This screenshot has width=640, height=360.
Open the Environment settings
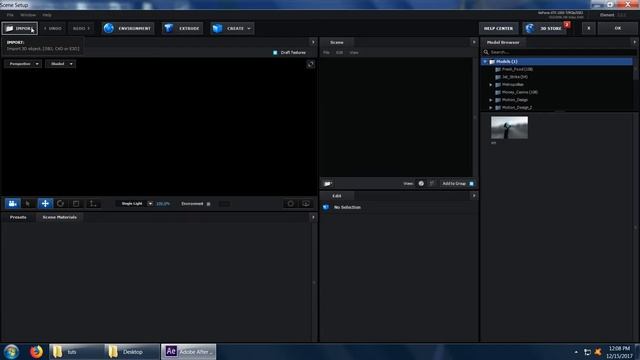[128, 29]
